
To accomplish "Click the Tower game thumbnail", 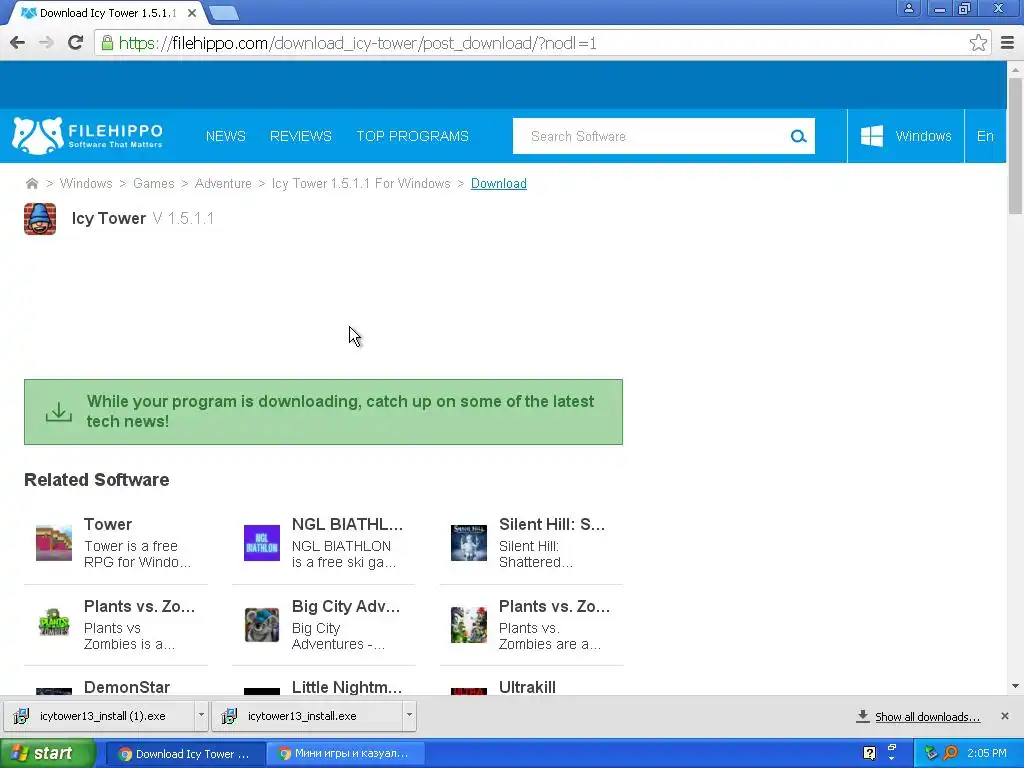I will [x=54, y=543].
